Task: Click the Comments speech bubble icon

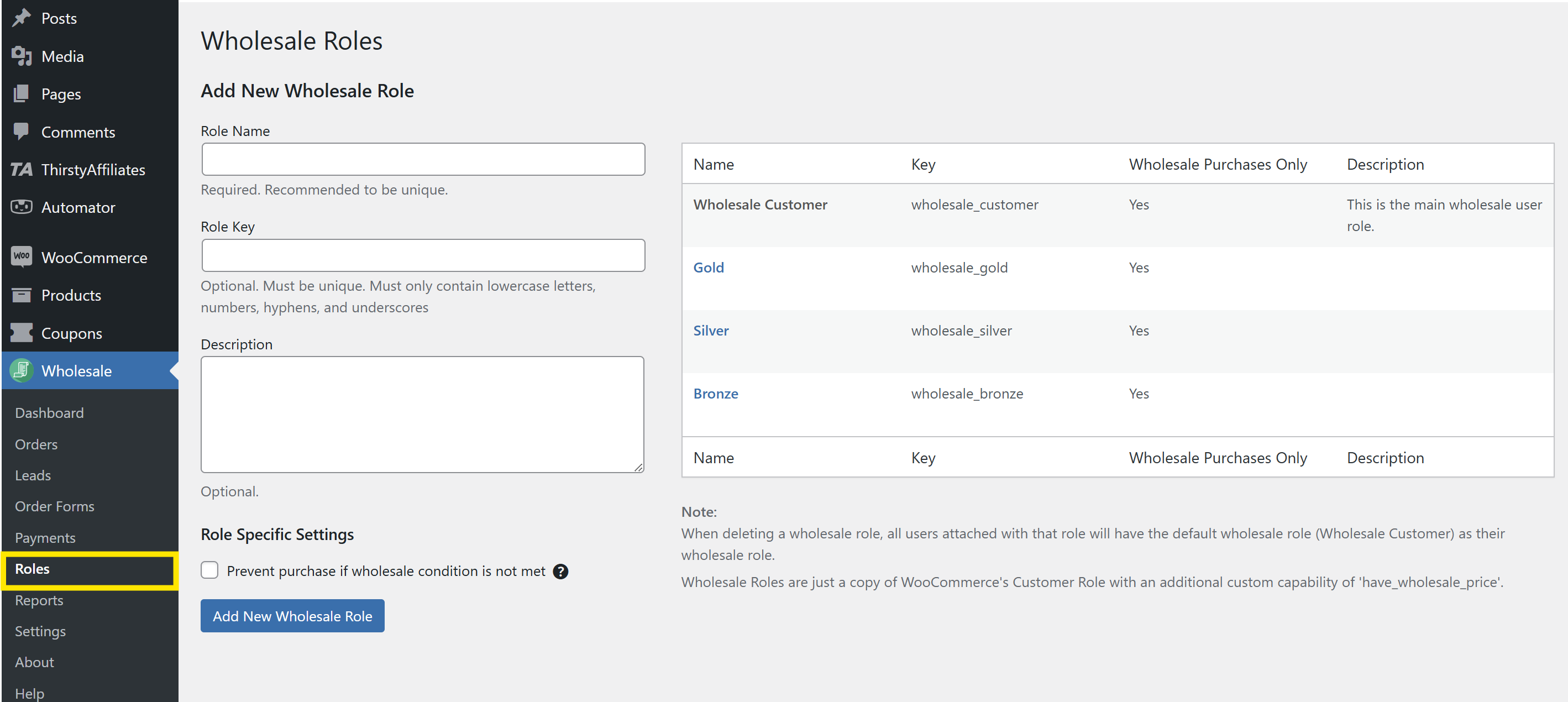Action: coord(22,132)
